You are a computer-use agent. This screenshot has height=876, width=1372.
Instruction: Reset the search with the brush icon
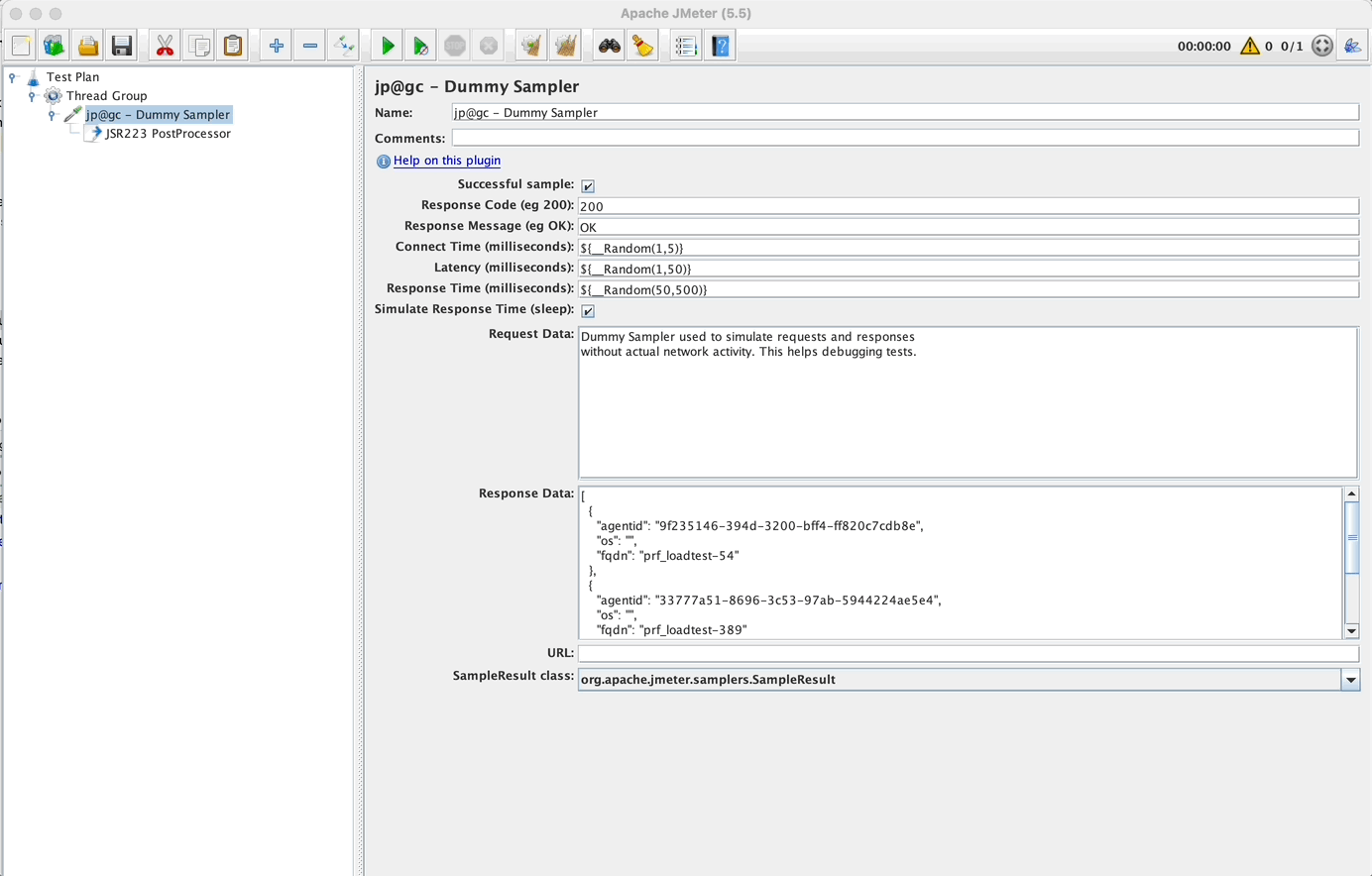click(x=642, y=46)
